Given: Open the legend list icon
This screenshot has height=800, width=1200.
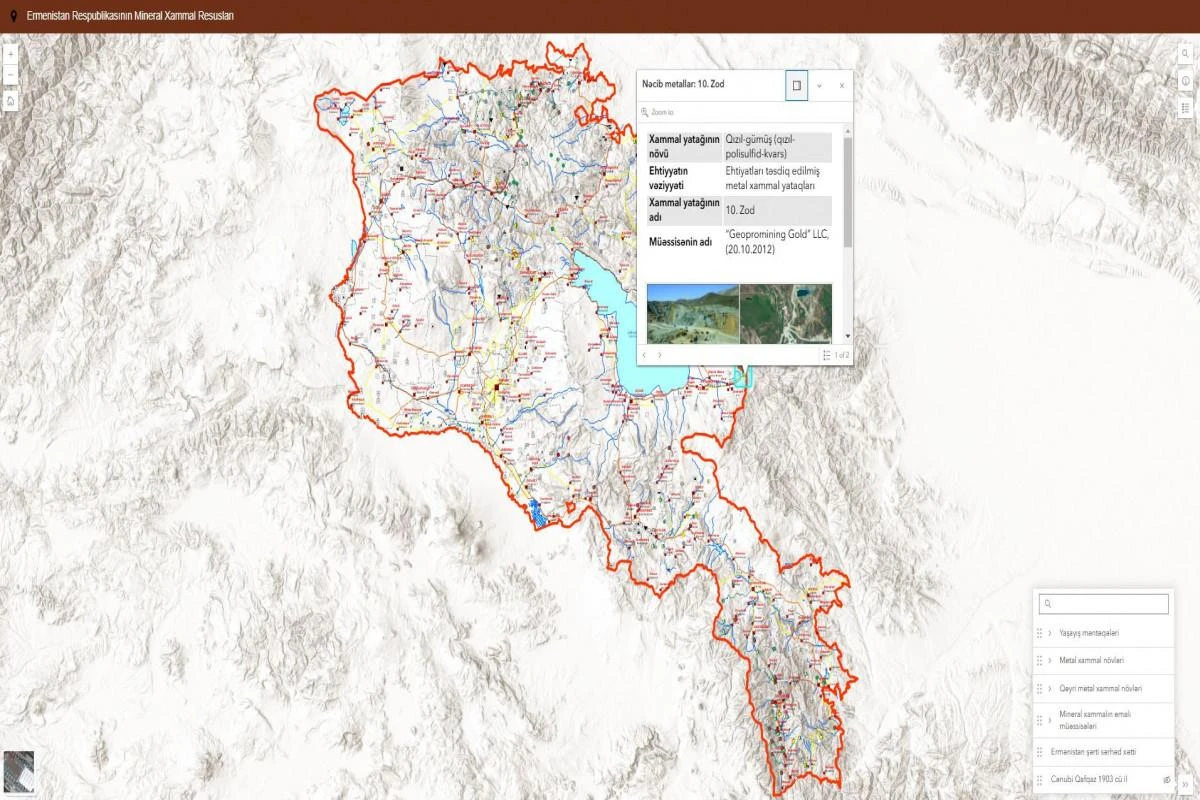Looking at the screenshot, I should pyautogui.click(x=1185, y=107).
